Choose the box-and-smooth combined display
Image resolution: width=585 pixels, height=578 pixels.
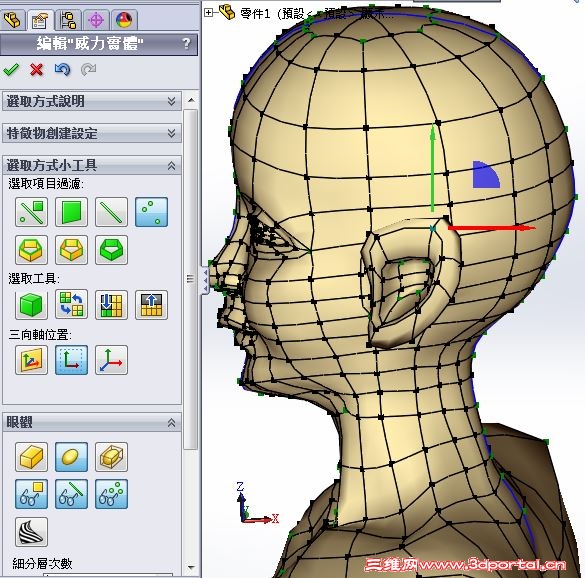pyautogui.click(x=111, y=457)
